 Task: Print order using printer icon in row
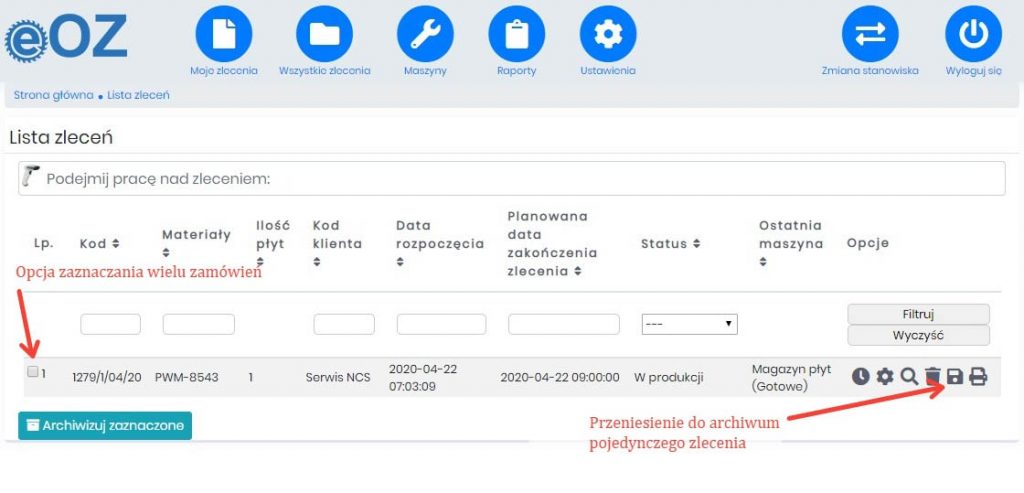[x=978, y=376]
